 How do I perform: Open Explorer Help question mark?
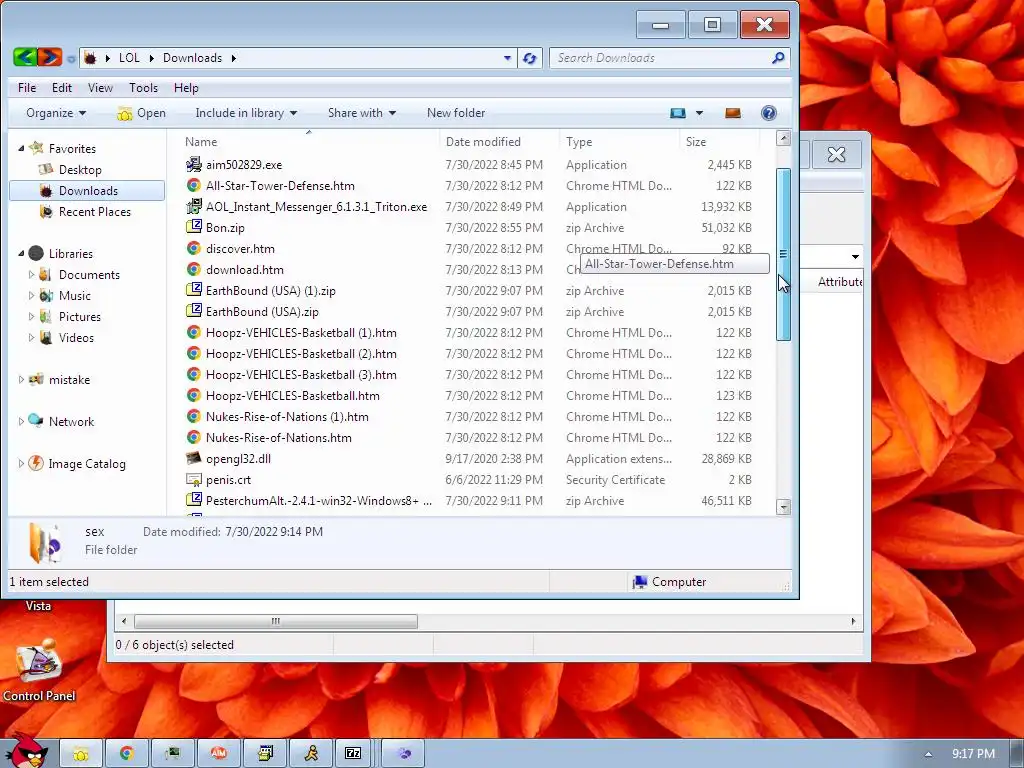tap(769, 113)
